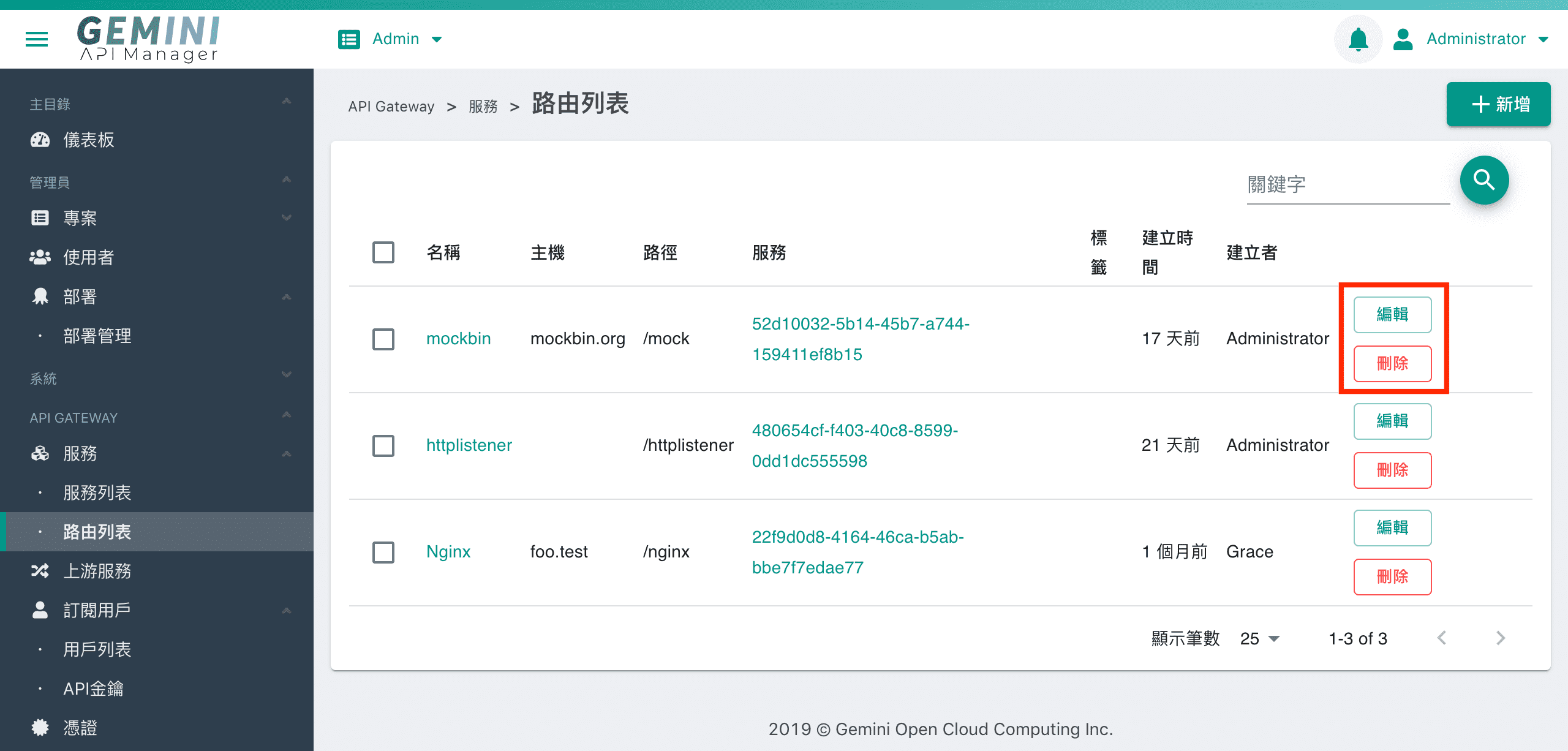Click 刪除 for the mockbin route
Image resolution: width=1568 pixels, height=751 pixels.
pos(1392,364)
